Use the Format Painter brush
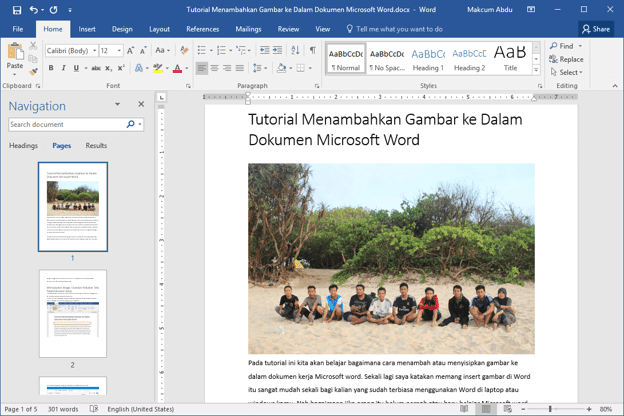 [33, 72]
